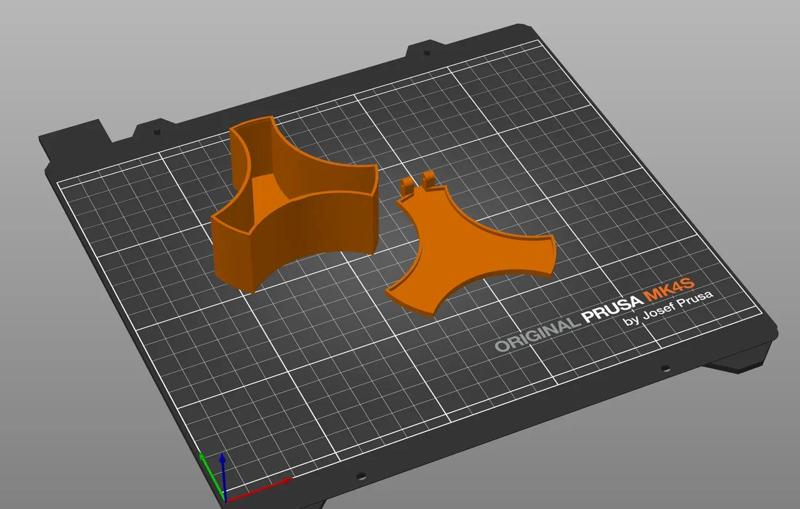Click the left clip tab on the lid
Image resolution: width=800 pixels, height=509 pixels.
407,186
